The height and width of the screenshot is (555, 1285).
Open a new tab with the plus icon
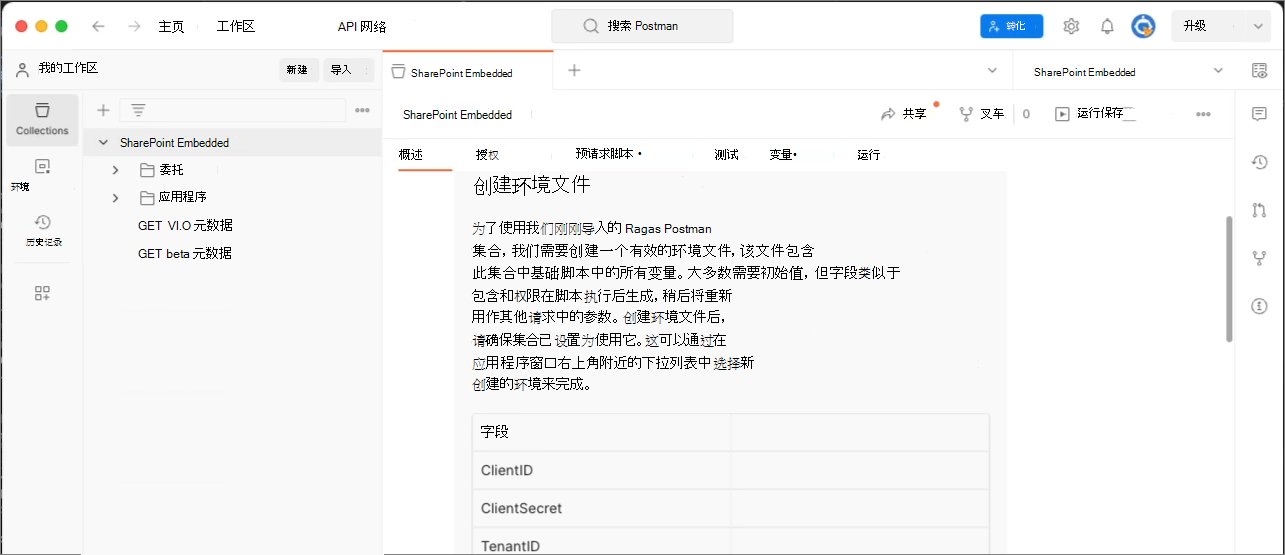[x=574, y=70]
